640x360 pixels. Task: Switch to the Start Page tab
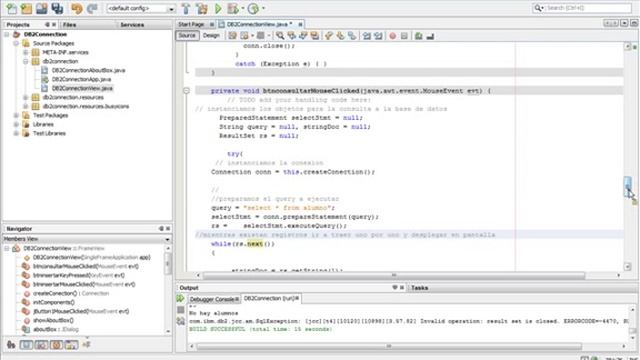pyautogui.click(x=191, y=24)
